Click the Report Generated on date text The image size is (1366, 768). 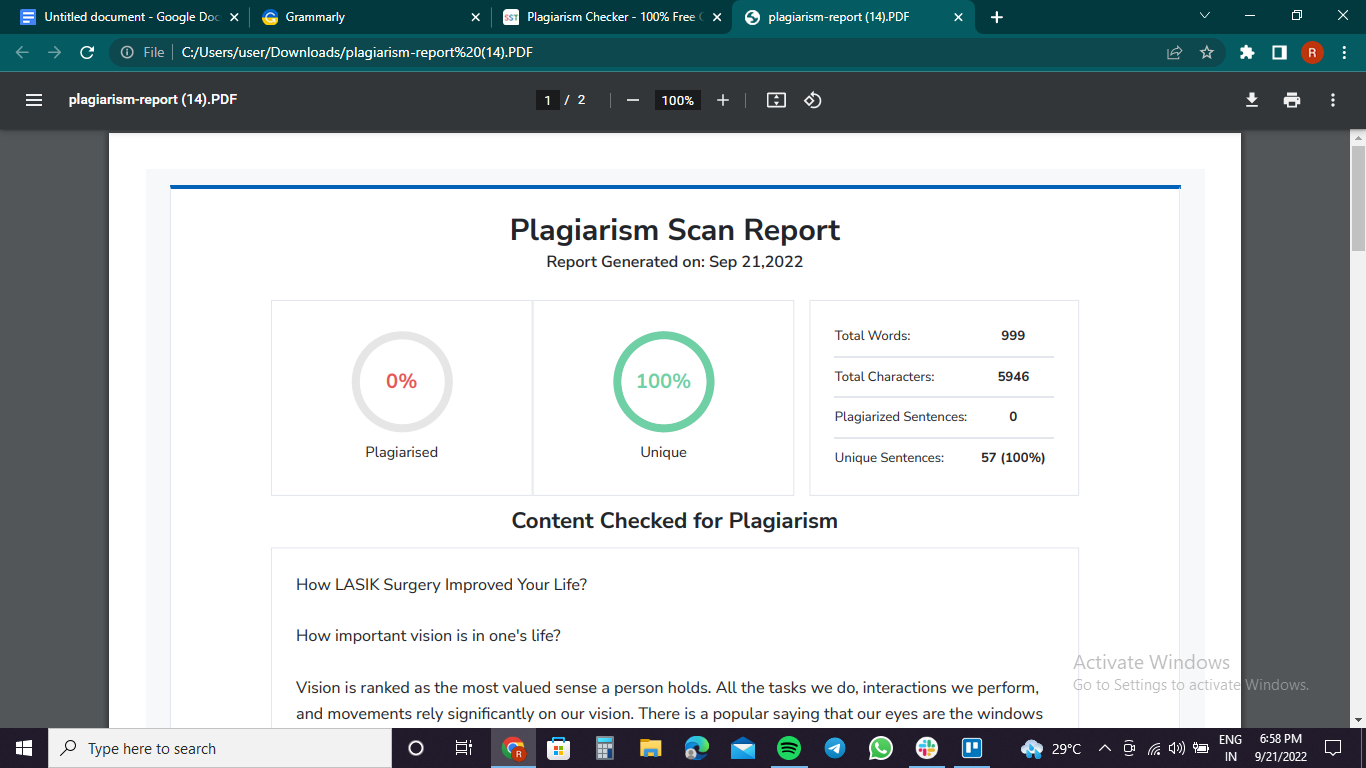(675, 262)
